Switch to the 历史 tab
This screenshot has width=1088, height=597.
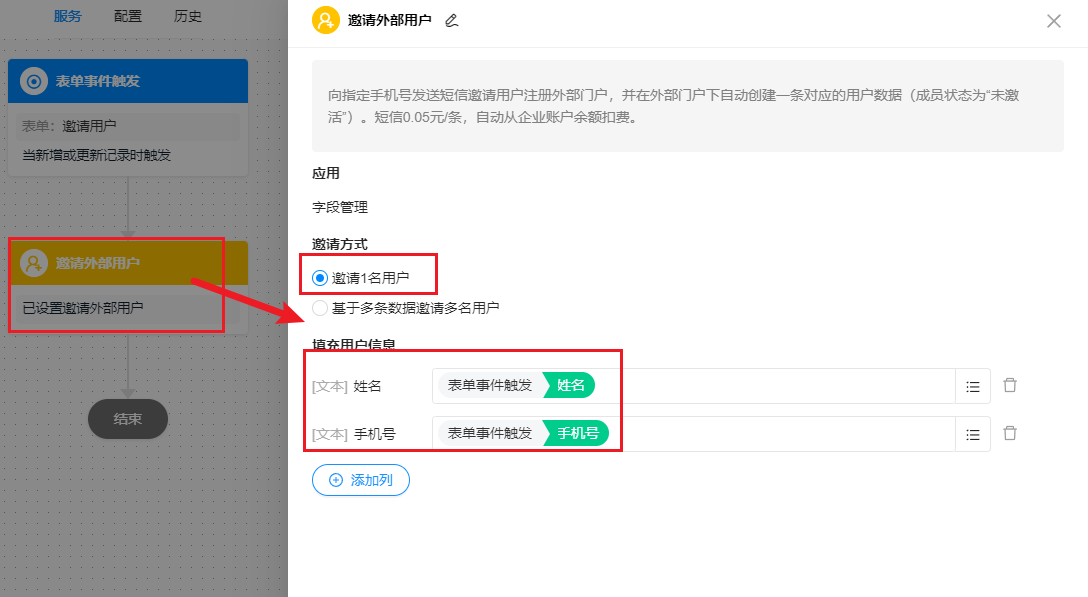point(188,16)
